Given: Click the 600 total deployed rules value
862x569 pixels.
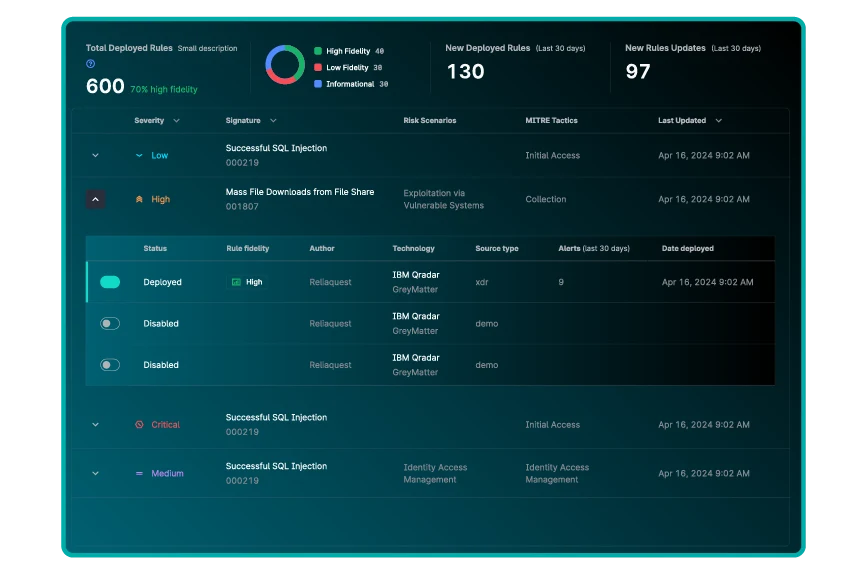Looking at the screenshot, I should pyautogui.click(x=105, y=86).
